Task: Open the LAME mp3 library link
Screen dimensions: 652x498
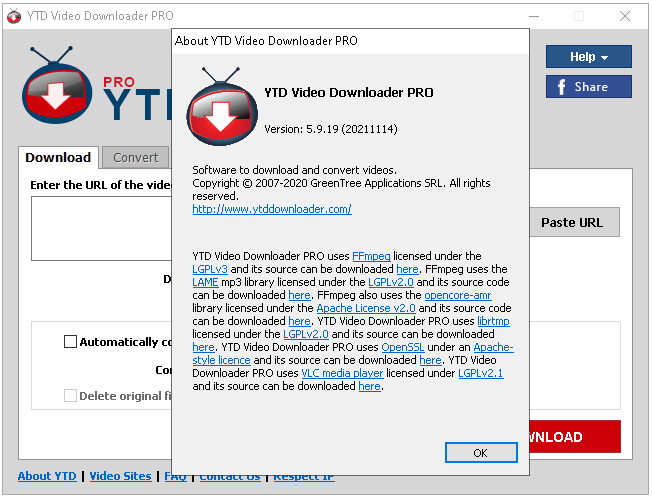Action: 205,282
